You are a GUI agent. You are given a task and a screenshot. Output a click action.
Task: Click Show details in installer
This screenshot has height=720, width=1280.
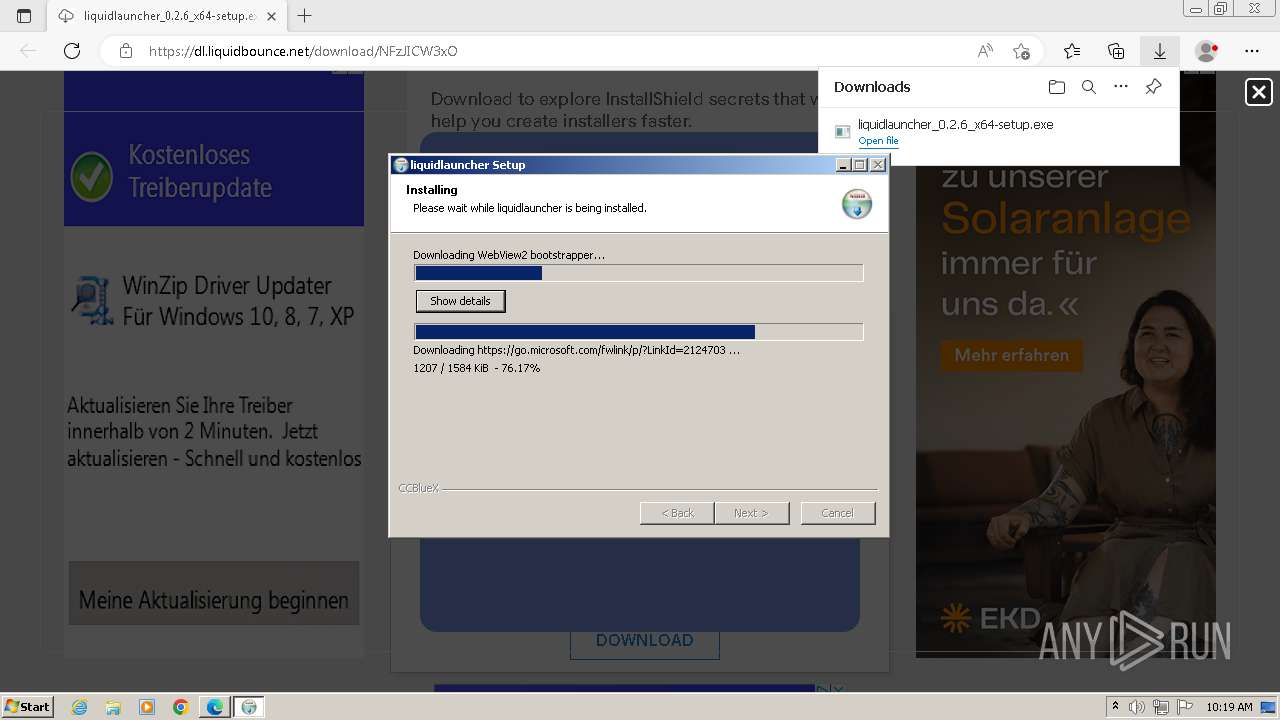tap(460, 301)
